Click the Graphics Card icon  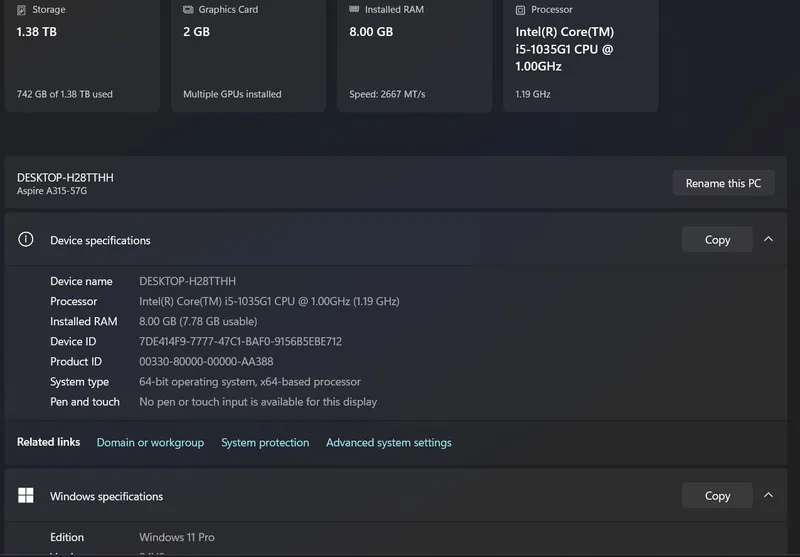(188, 9)
